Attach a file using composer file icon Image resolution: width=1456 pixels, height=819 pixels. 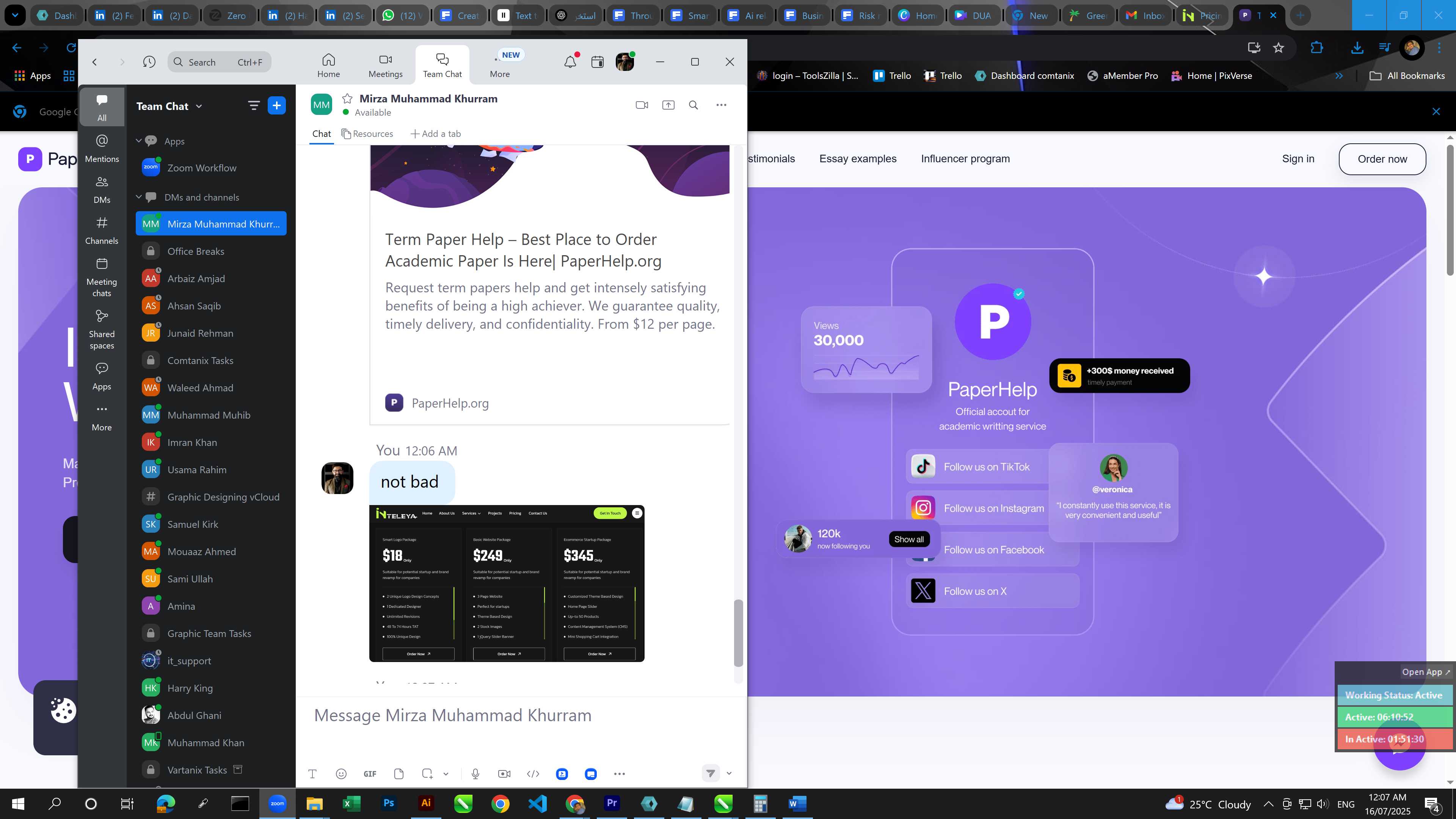[x=399, y=774]
